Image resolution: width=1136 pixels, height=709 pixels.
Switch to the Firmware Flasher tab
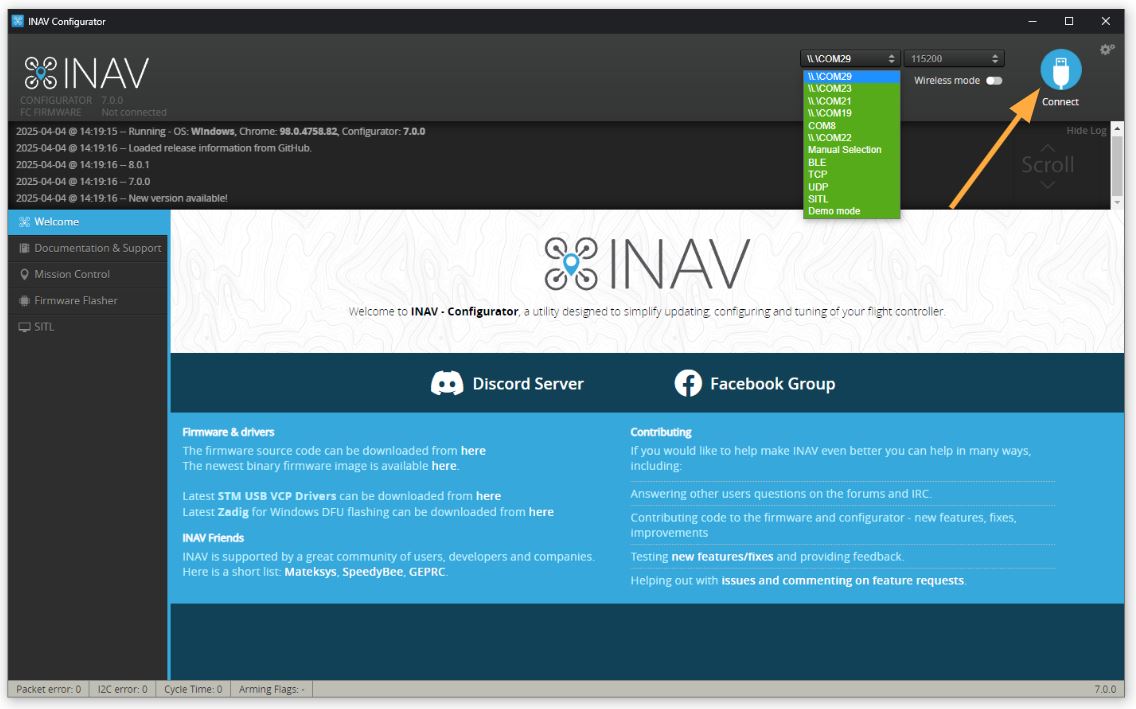tap(88, 301)
